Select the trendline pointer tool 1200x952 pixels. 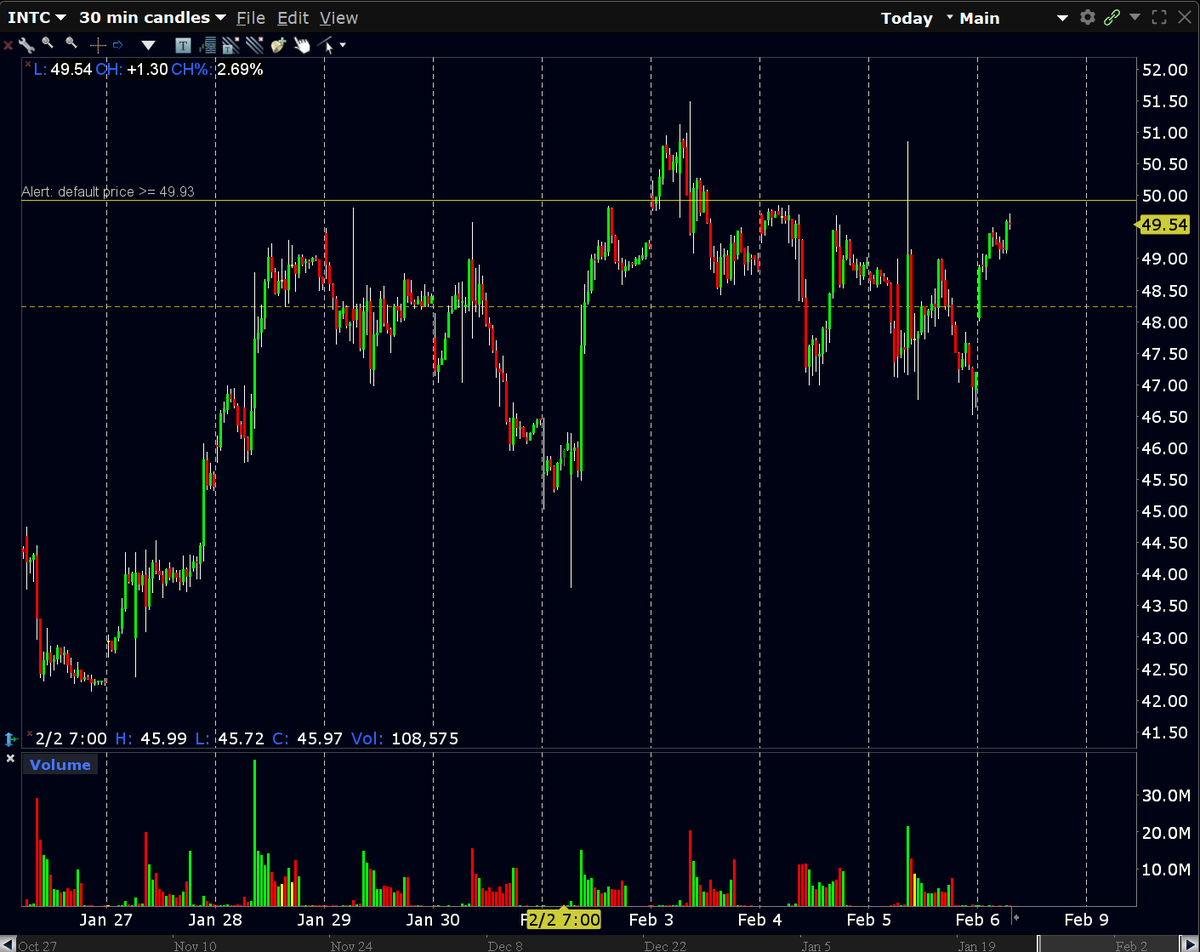[x=326, y=45]
